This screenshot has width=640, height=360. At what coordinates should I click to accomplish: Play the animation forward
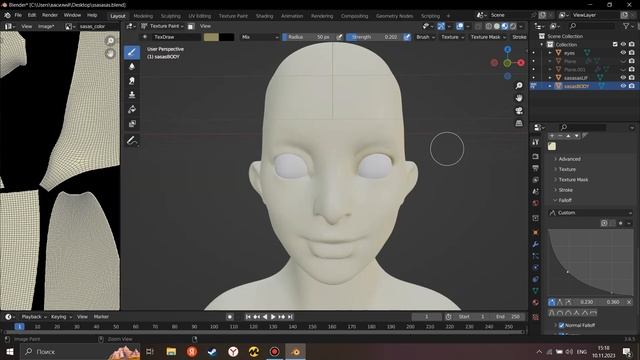(x=273, y=317)
